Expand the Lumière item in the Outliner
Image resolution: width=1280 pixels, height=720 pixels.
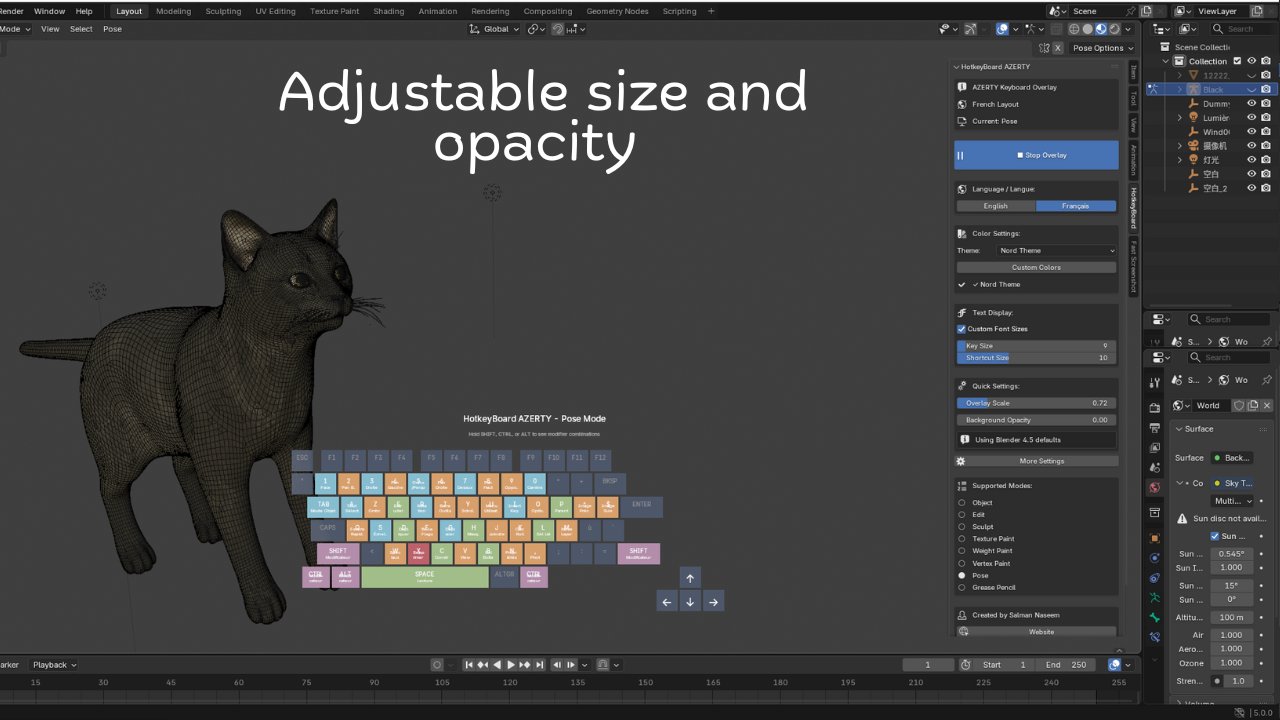pos(1179,117)
